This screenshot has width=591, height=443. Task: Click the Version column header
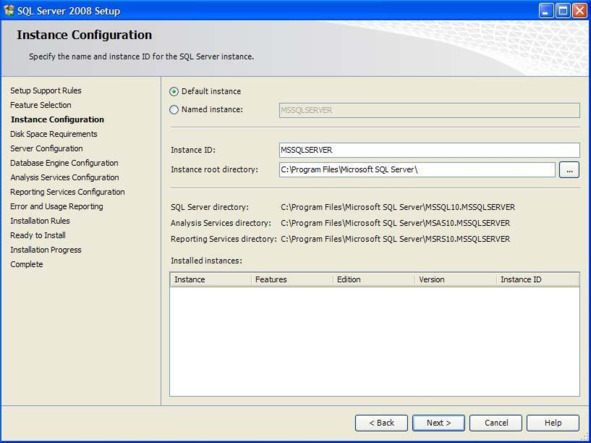coord(456,280)
